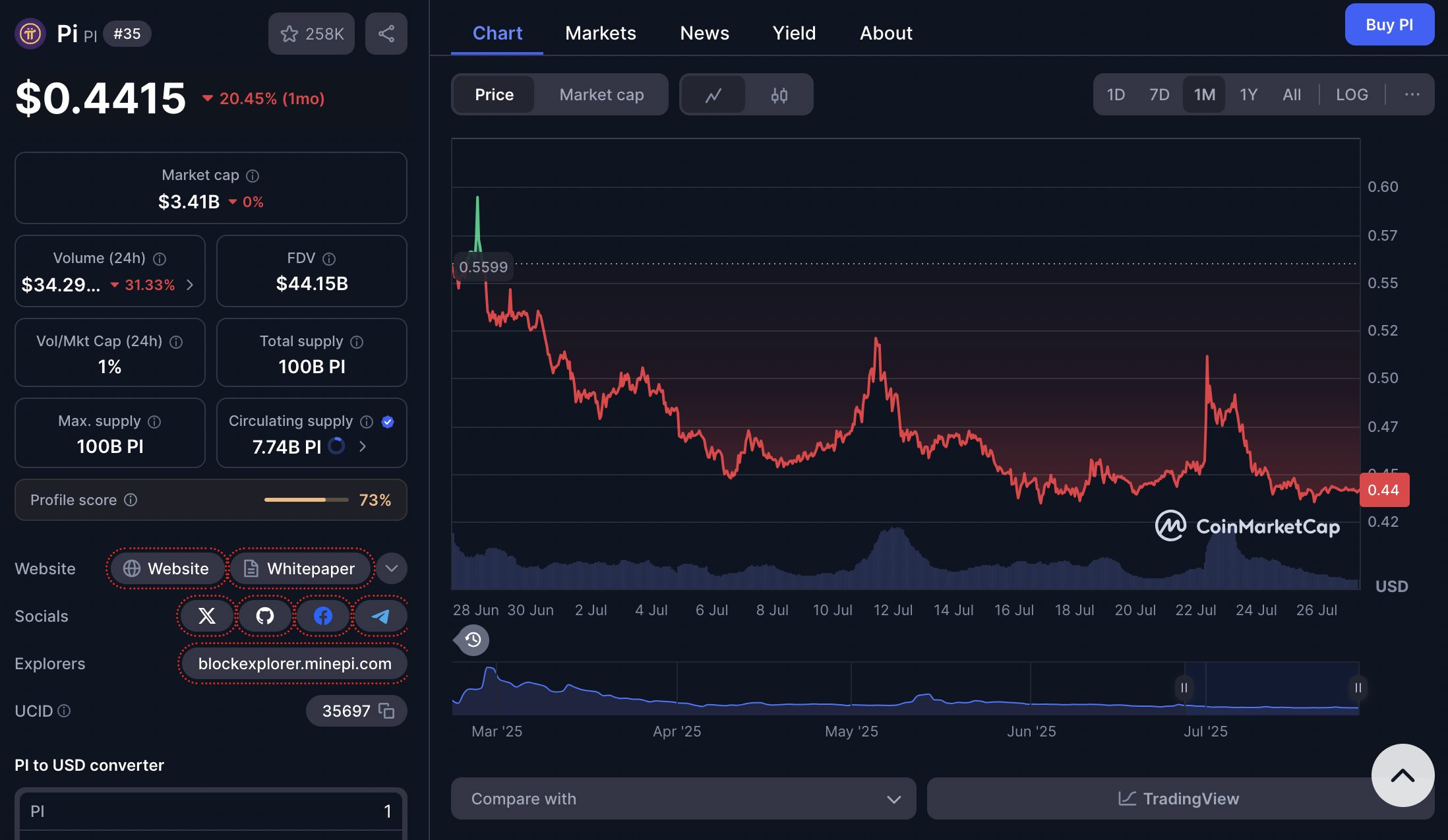Copy the UCID 35697

pyautogui.click(x=386, y=711)
